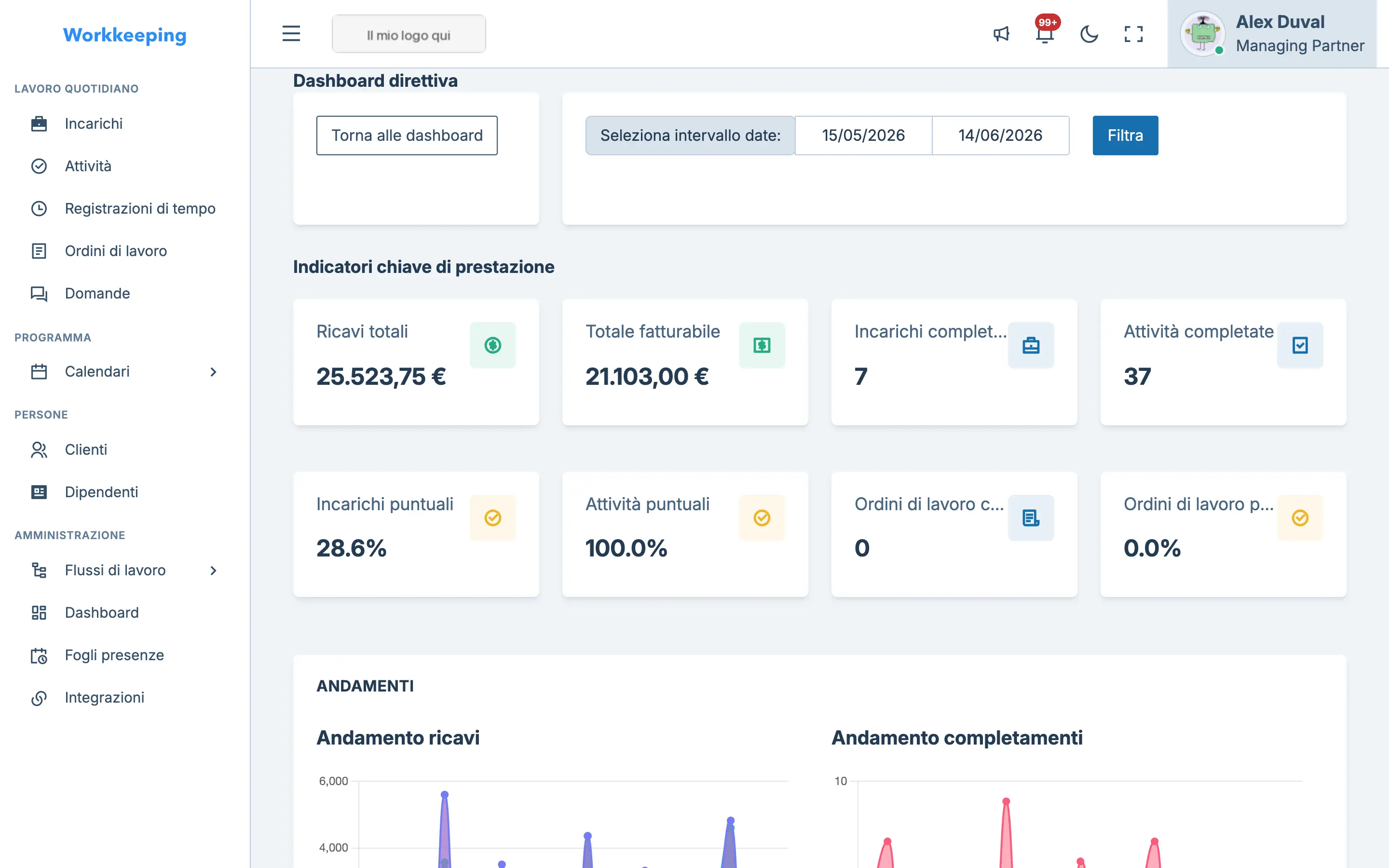Click the Domande chat bubbles icon
Image resolution: width=1389 pixels, height=868 pixels.
coord(39,293)
